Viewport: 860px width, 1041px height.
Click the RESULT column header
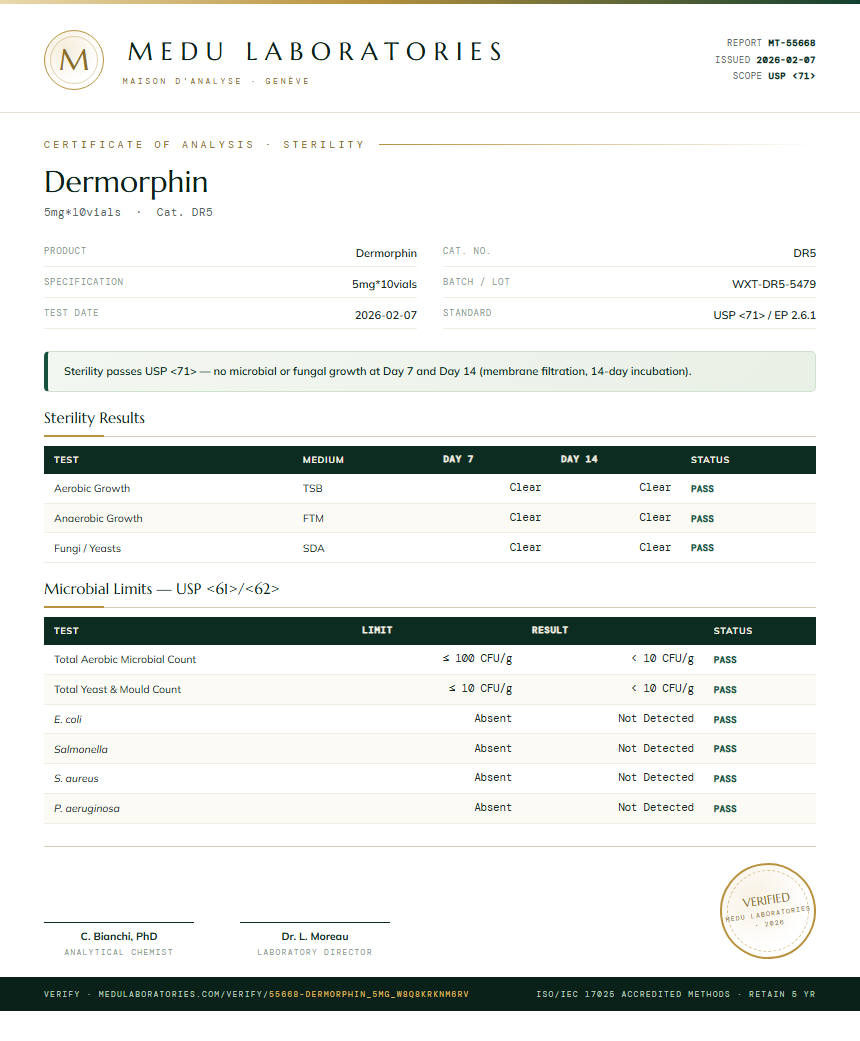point(550,630)
